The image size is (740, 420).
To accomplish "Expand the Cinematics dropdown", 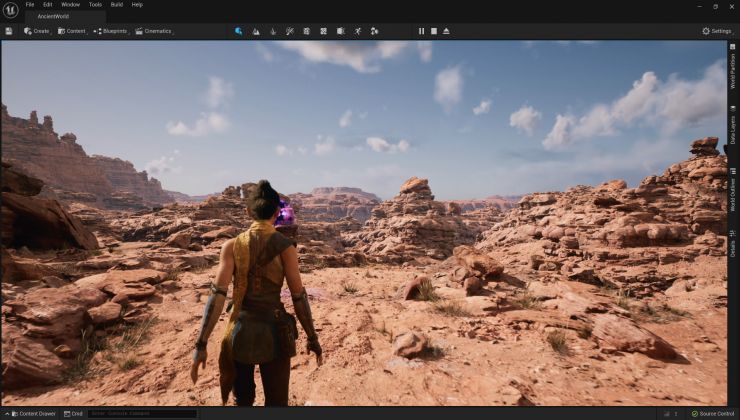I will 154,31.
